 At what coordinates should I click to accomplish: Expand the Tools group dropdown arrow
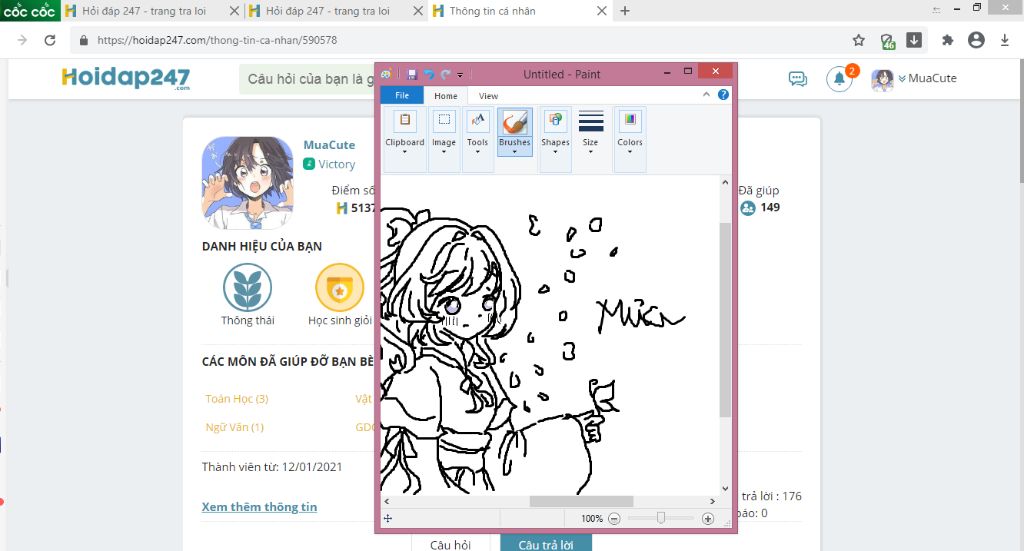477,152
